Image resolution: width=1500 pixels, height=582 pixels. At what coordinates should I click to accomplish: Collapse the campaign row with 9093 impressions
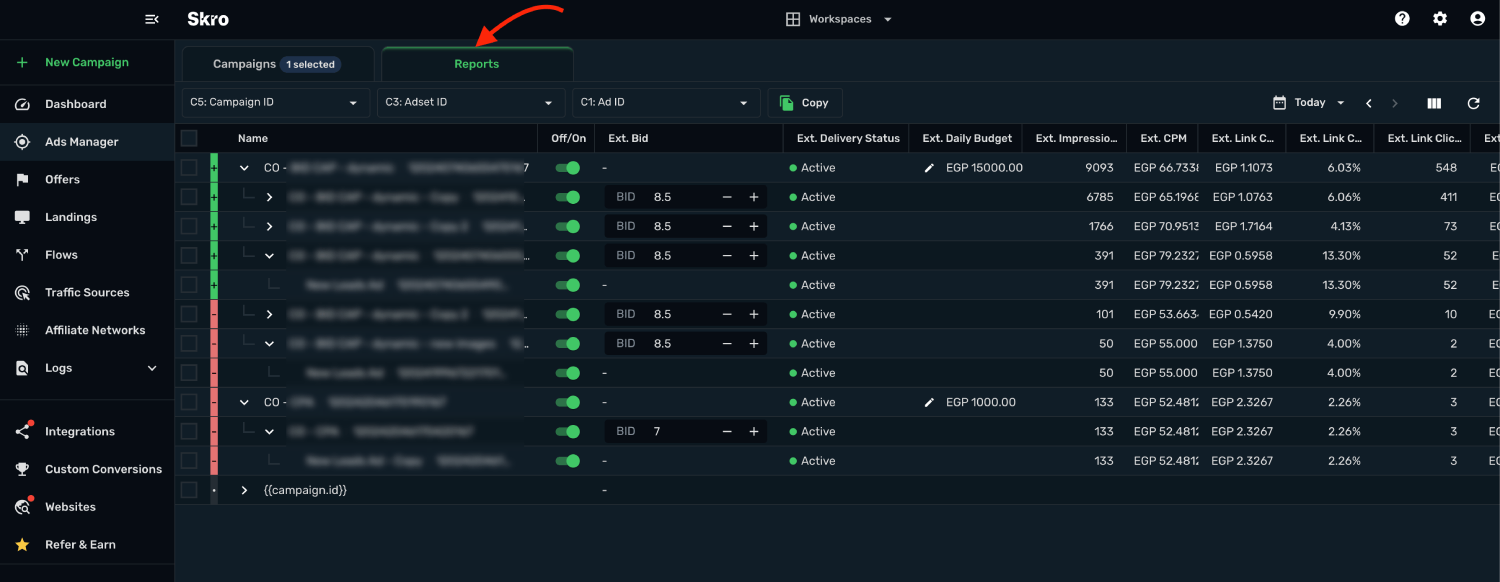click(x=244, y=168)
